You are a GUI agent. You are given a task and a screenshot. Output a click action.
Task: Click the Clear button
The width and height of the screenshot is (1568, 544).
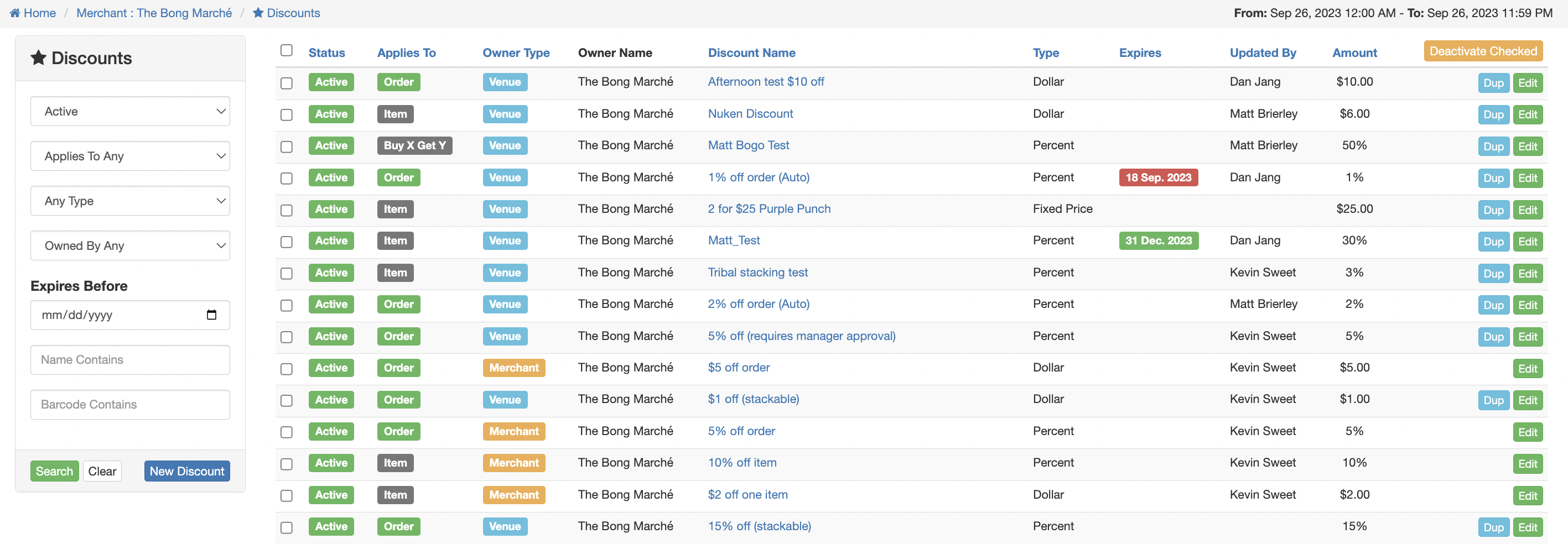tap(102, 471)
